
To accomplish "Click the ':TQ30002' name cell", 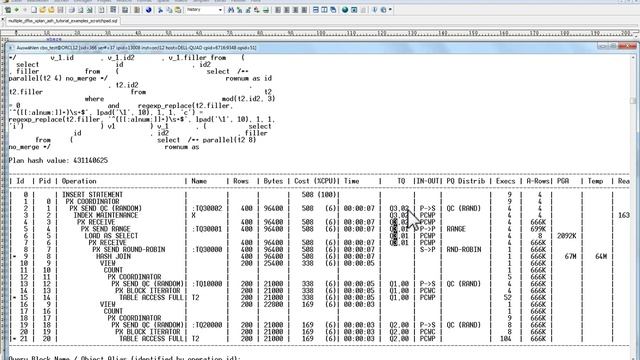I will (x=207, y=208).
